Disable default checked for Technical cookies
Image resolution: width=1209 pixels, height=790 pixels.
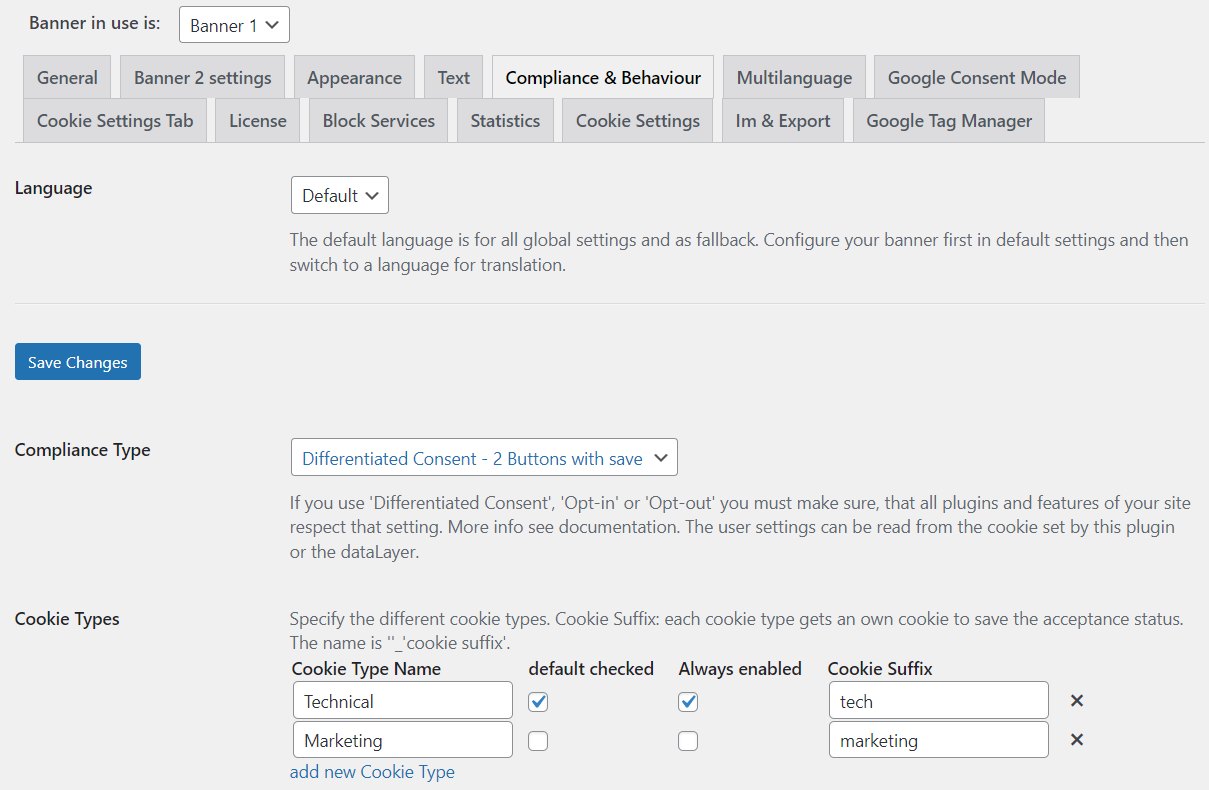pos(537,701)
